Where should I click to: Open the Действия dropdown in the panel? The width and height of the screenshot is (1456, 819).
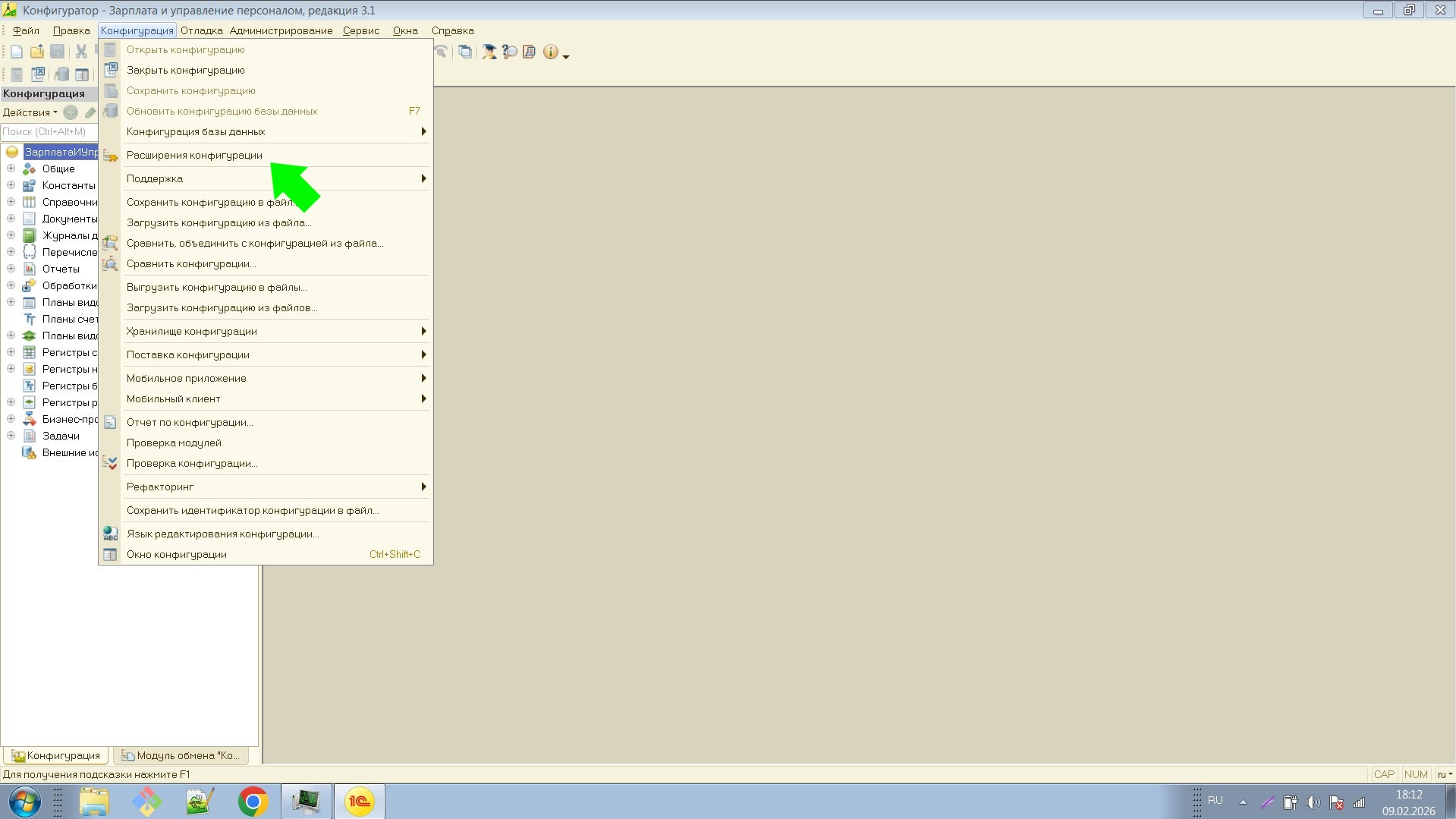(x=30, y=112)
